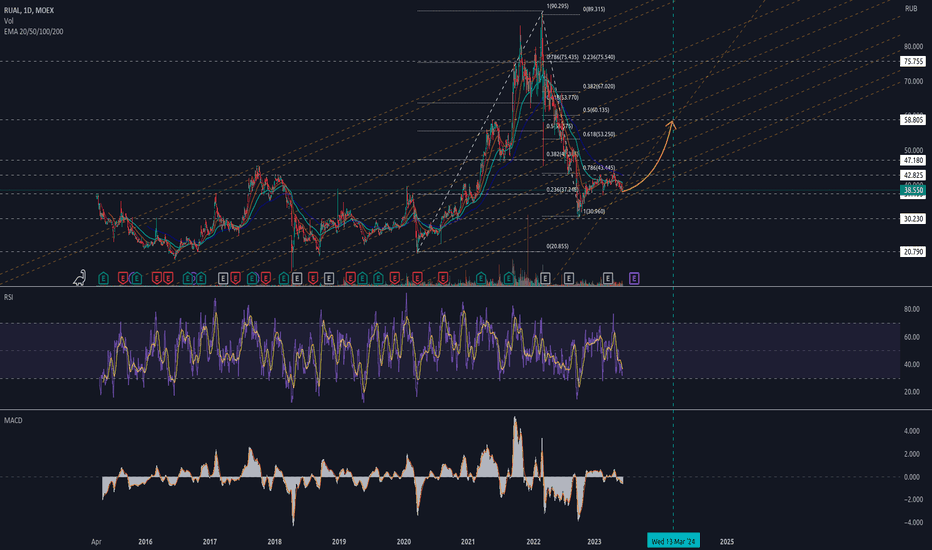The image size is (932, 550).
Task: Click the Vol indicator label
Action: (8, 21)
